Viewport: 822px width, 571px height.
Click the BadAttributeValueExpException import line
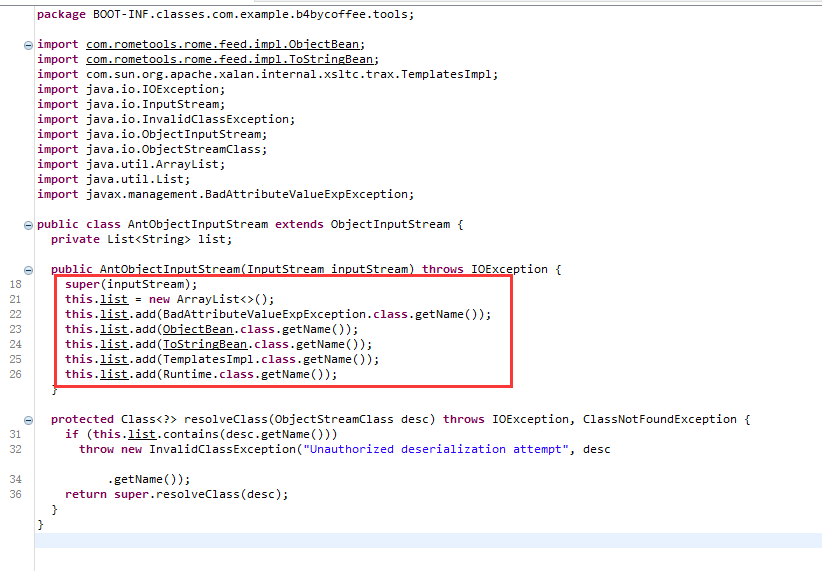coord(225,195)
